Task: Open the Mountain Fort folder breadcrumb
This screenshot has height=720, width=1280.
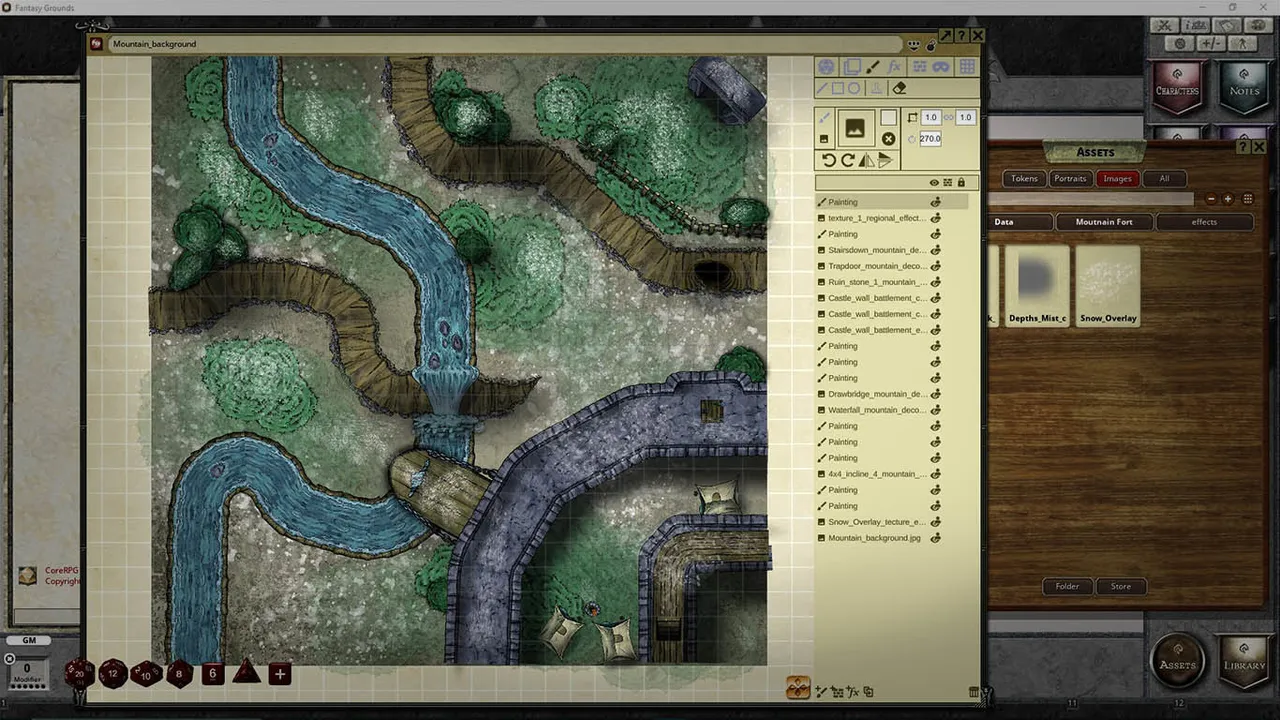Action: (x=1104, y=222)
